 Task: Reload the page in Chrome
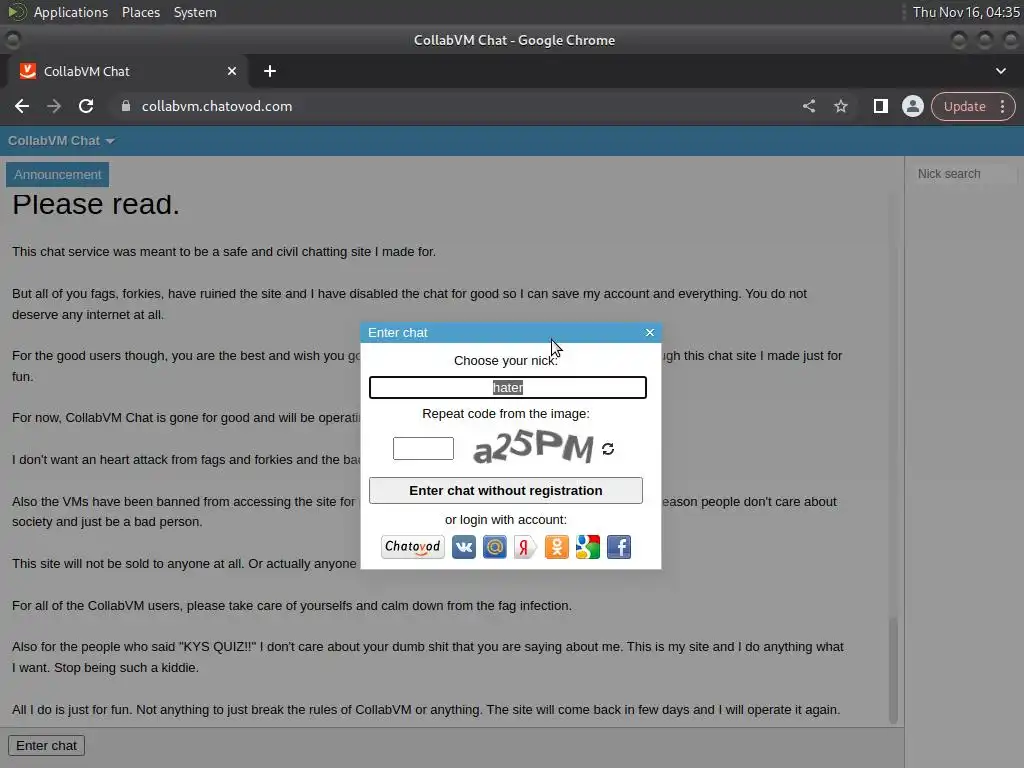[86, 106]
